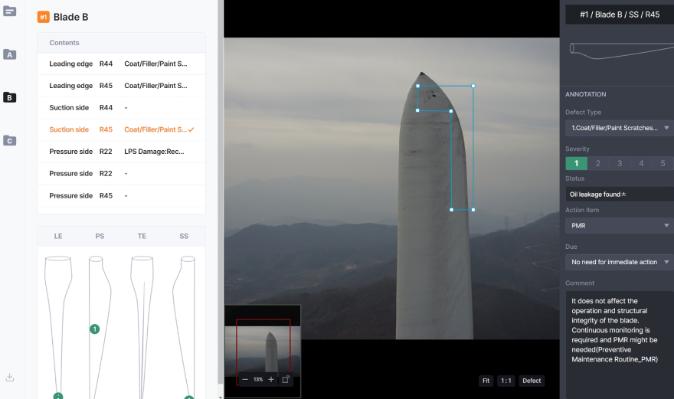Click the fullscreen icon beside zoom controls
This screenshot has width=674, height=399.
[x=285, y=380]
